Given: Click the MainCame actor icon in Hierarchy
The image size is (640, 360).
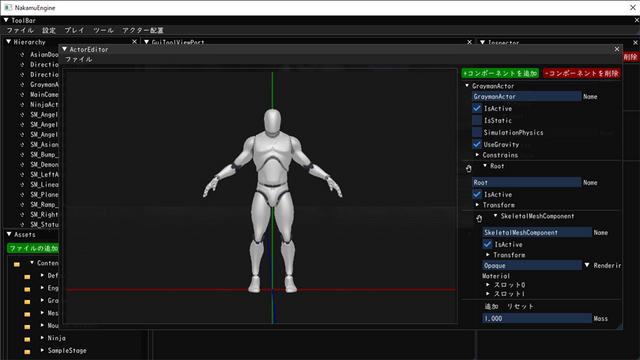Looking at the screenshot, I should [x=22, y=95].
